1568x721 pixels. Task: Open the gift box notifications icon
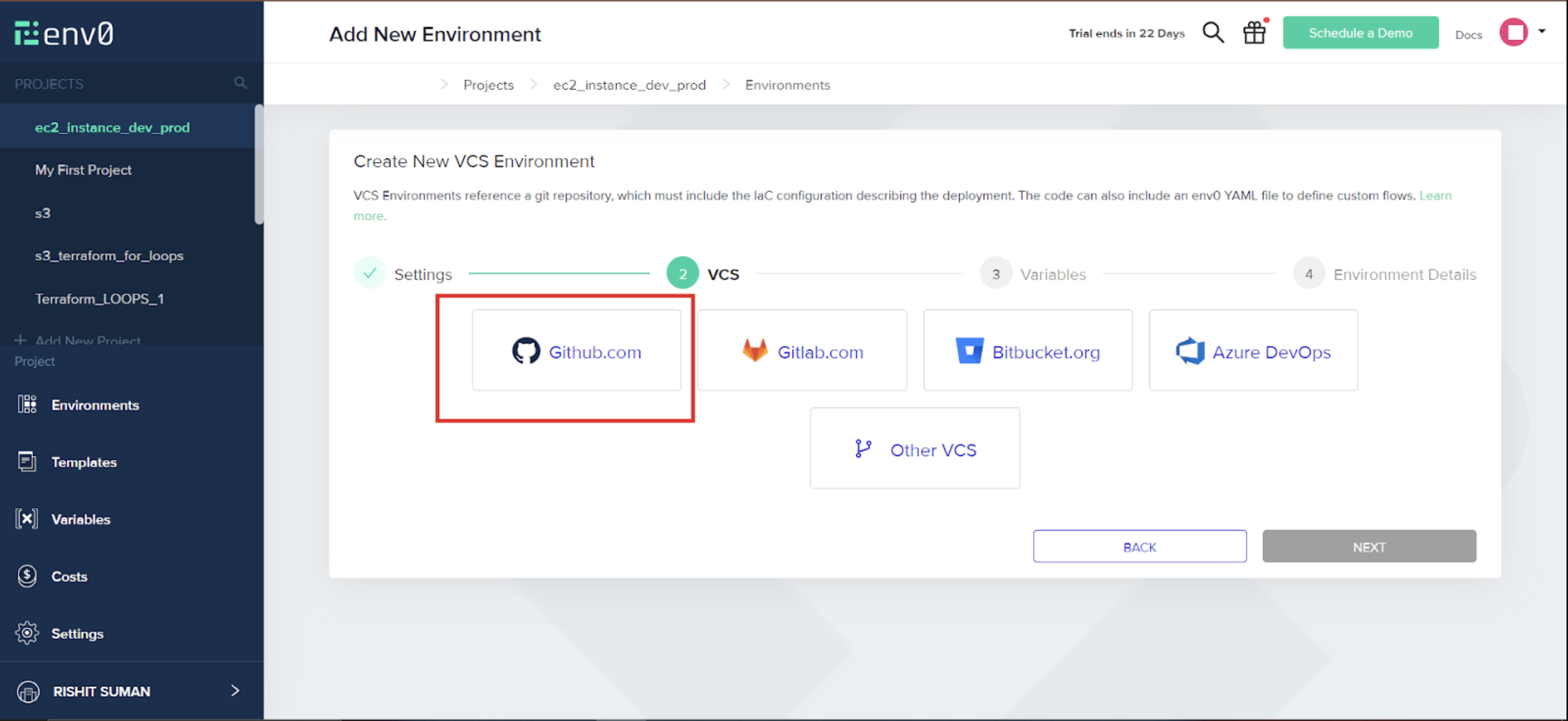1254,32
